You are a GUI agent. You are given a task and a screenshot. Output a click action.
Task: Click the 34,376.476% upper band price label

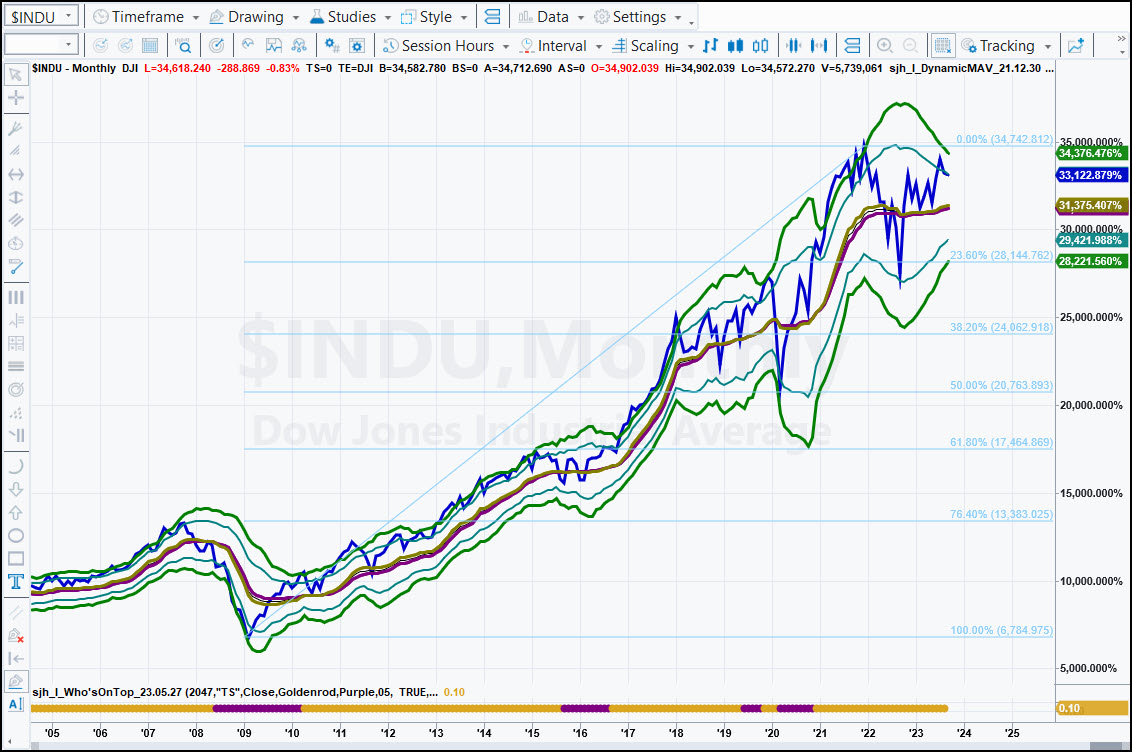(x=1091, y=153)
